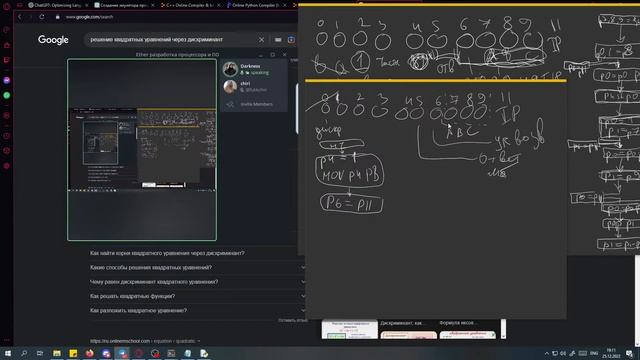Open Firefox from the taskbar

click(x=90, y=353)
